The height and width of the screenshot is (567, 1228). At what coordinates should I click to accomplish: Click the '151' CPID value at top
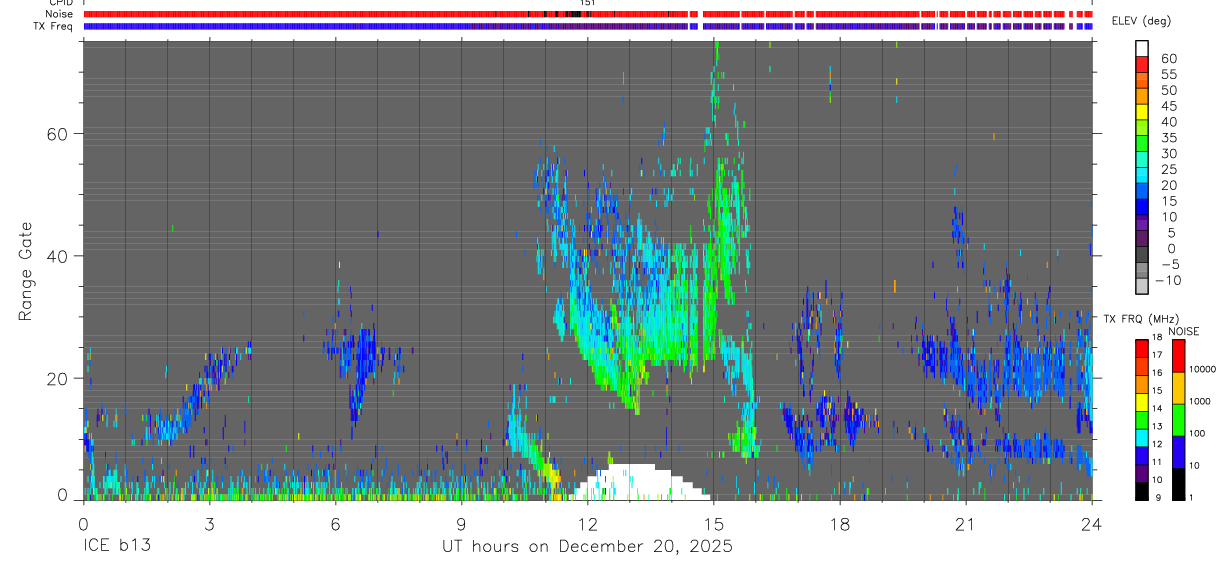click(x=588, y=4)
